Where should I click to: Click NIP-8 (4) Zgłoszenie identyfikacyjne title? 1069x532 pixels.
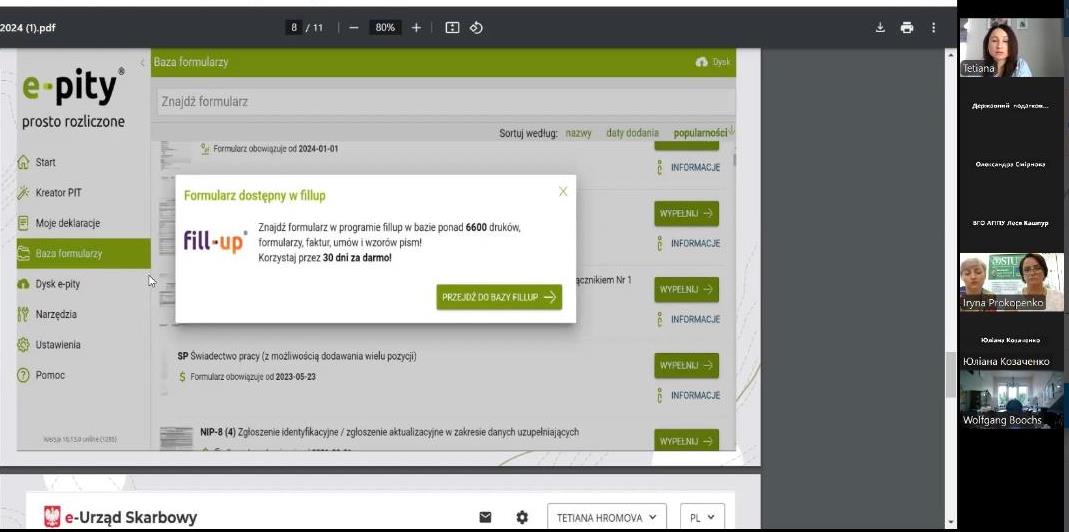(389, 432)
